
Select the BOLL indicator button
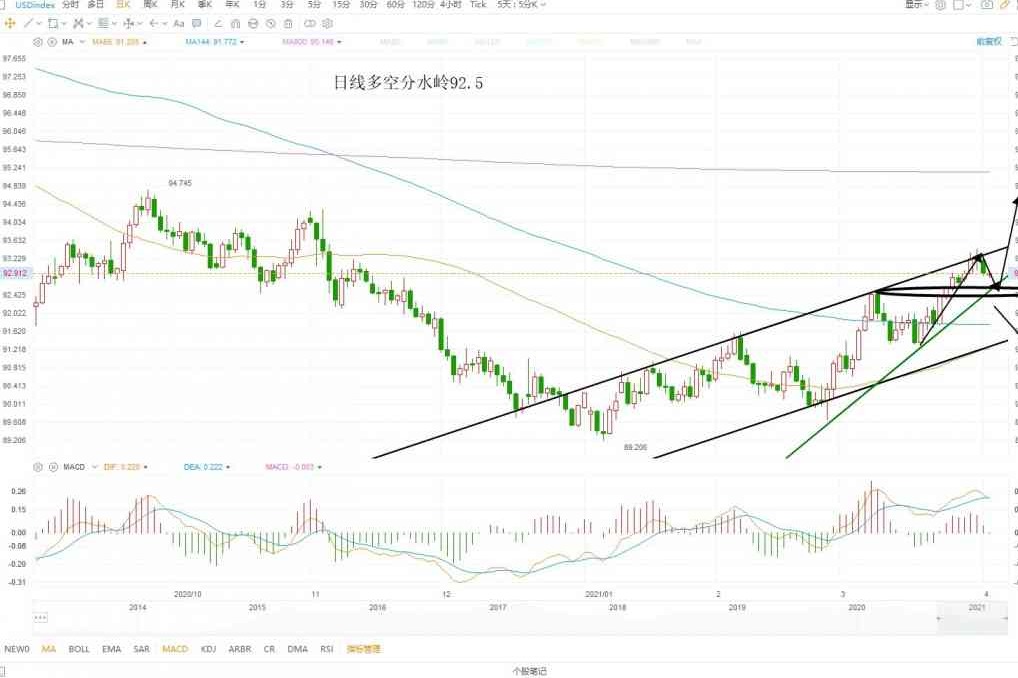[79, 649]
